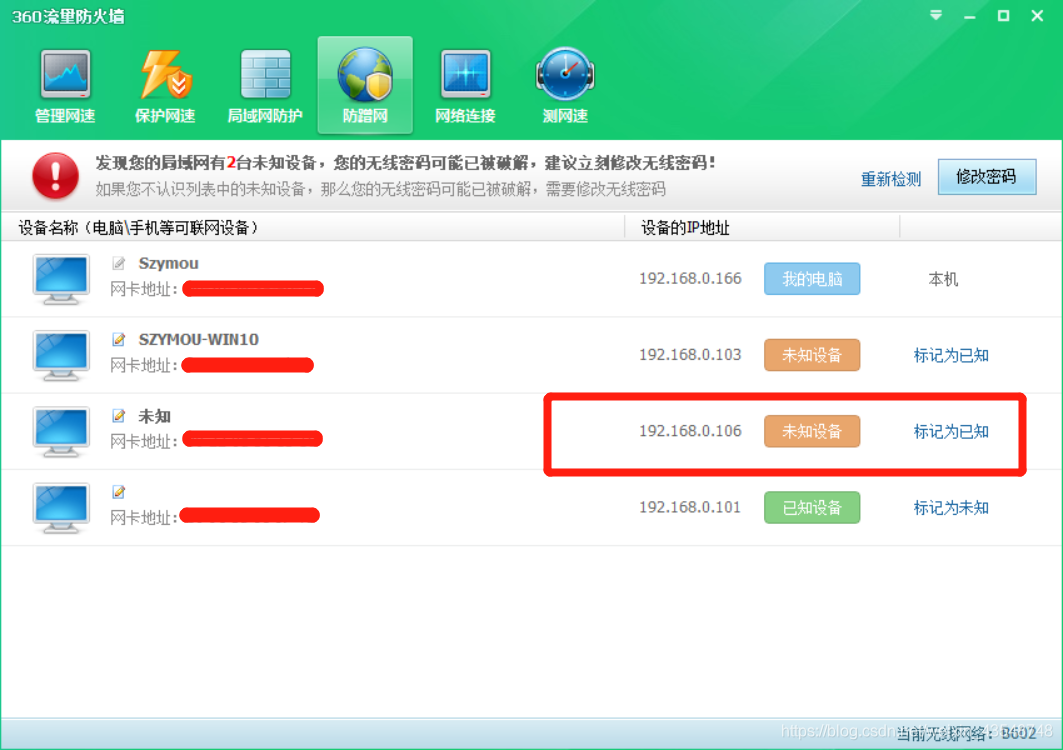Click 标记为未知 for 192.168.0.101
1063x750 pixels.
(950, 508)
